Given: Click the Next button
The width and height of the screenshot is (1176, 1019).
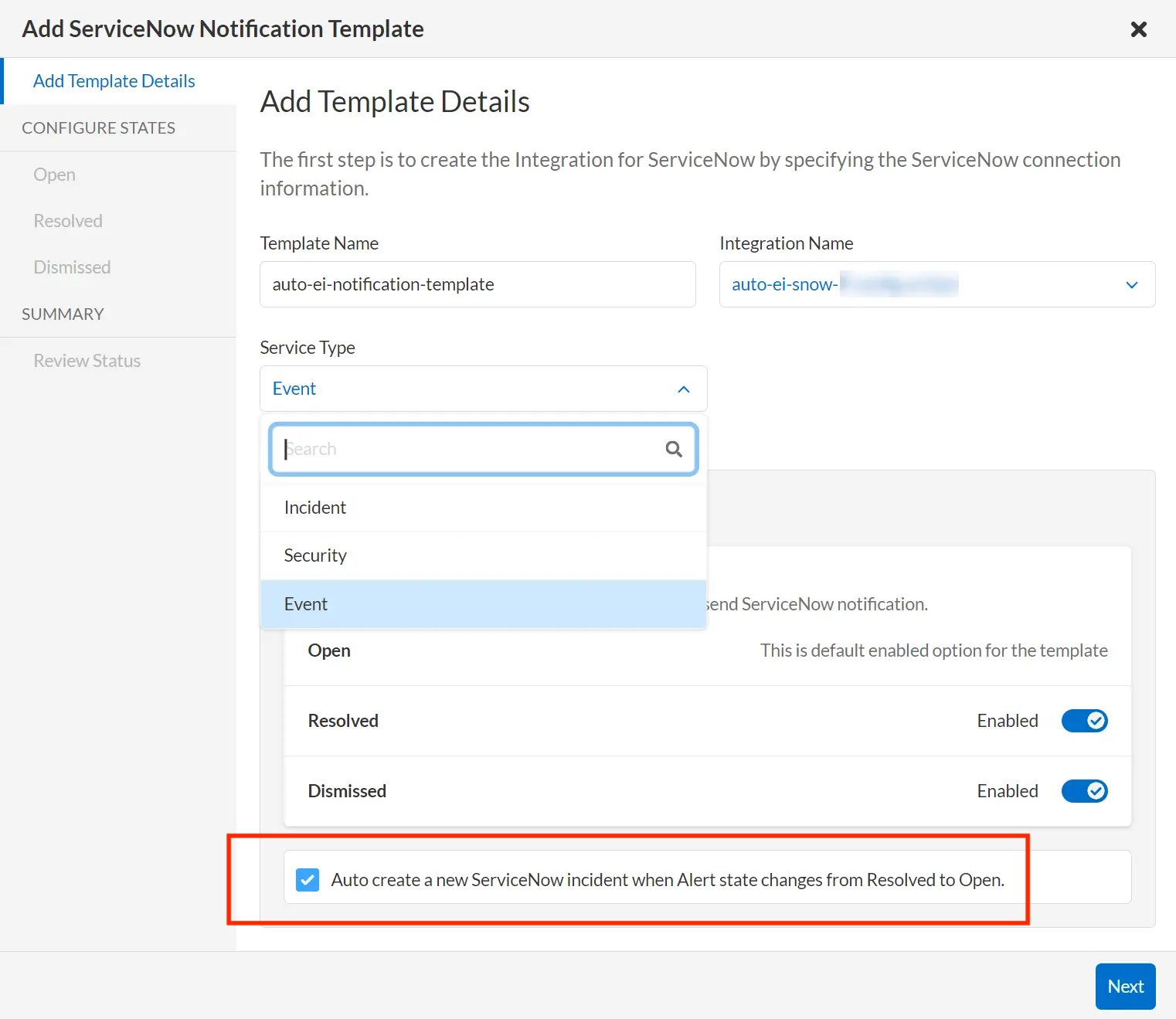Looking at the screenshot, I should click(x=1125, y=987).
